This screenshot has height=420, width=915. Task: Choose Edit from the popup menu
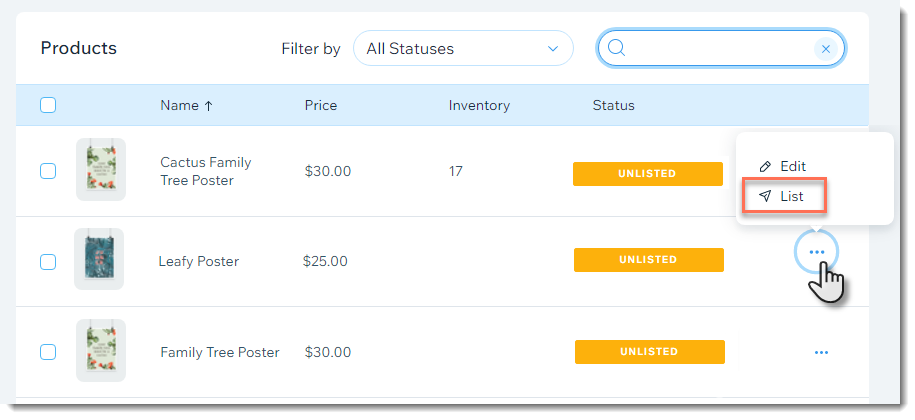pyautogui.click(x=783, y=166)
